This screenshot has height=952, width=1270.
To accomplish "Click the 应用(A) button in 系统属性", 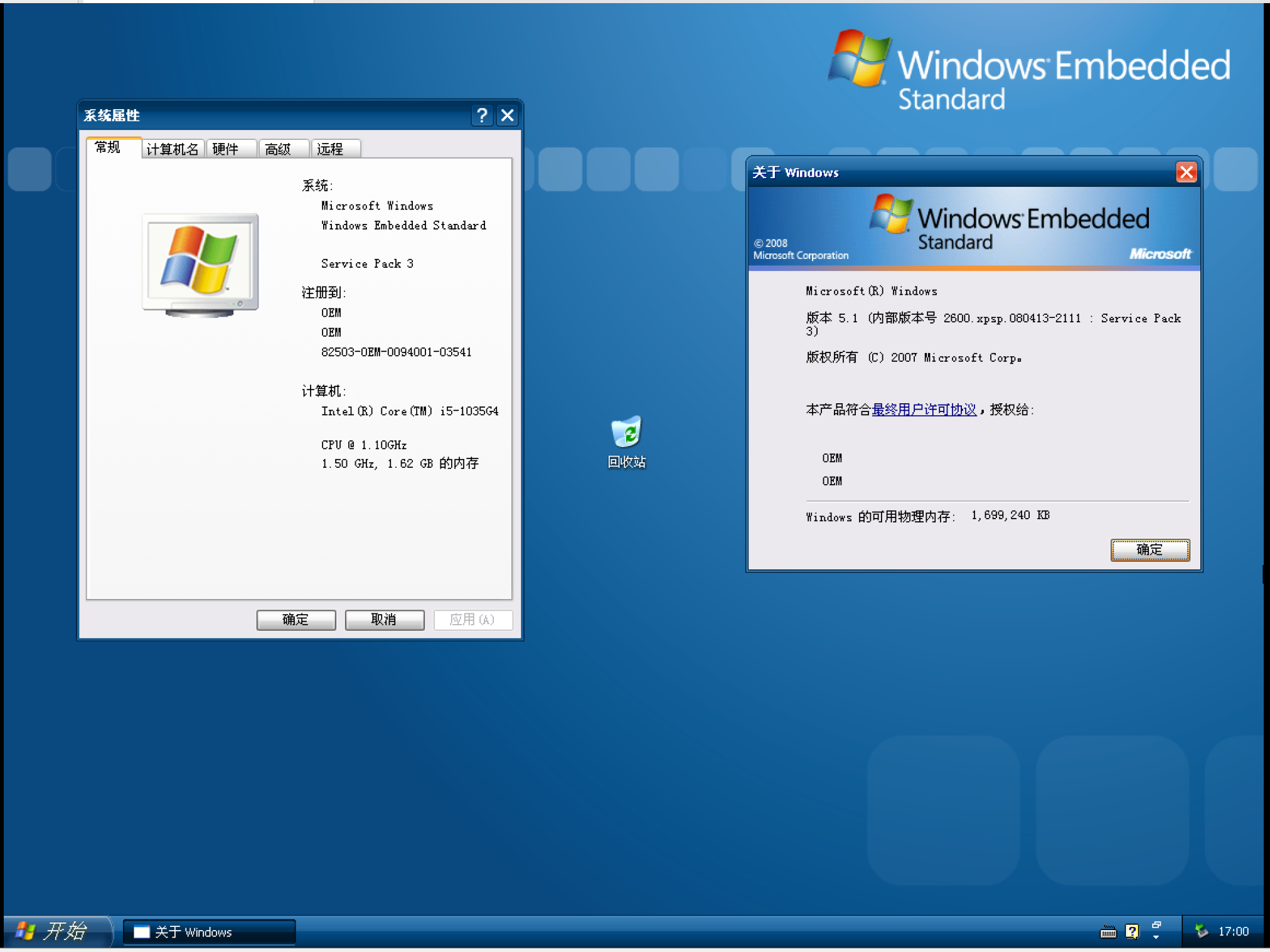I will [x=472, y=620].
